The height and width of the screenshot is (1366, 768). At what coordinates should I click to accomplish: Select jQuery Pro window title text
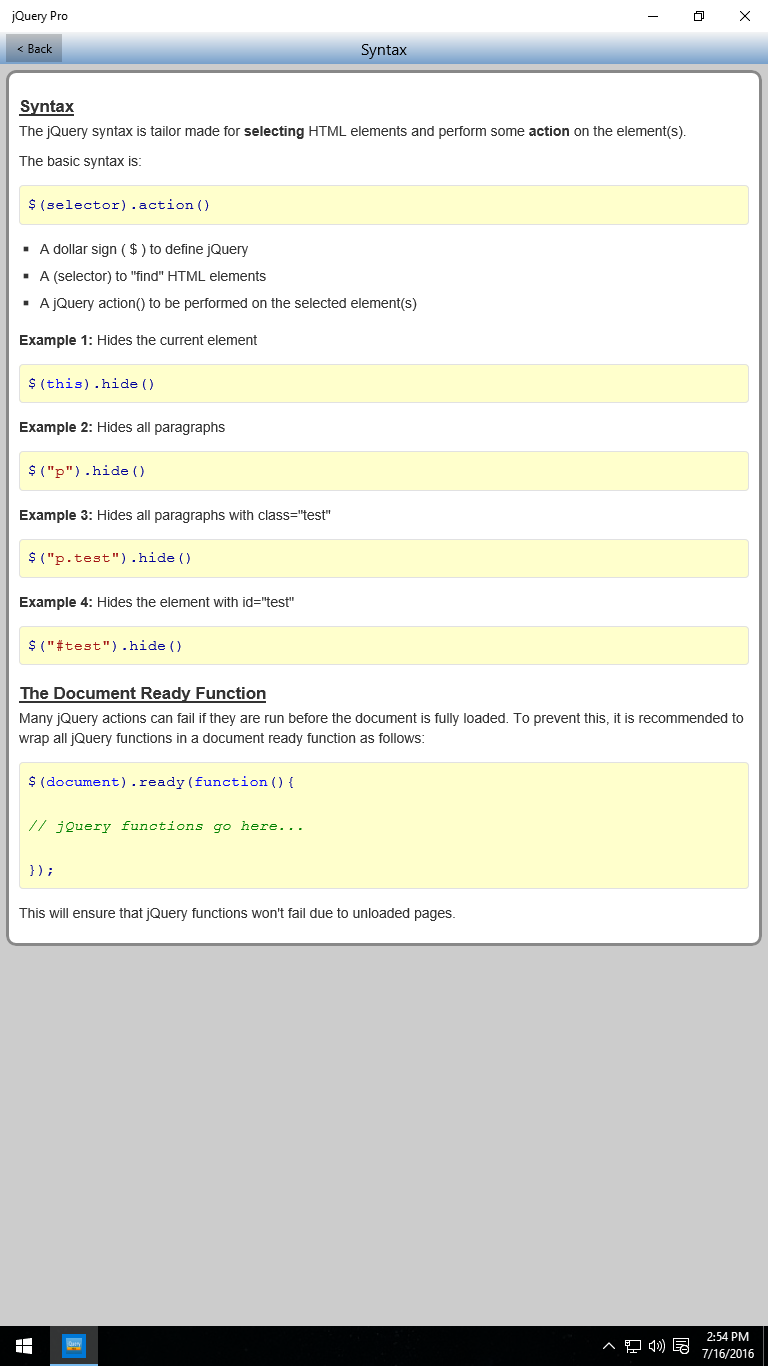pos(40,16)
